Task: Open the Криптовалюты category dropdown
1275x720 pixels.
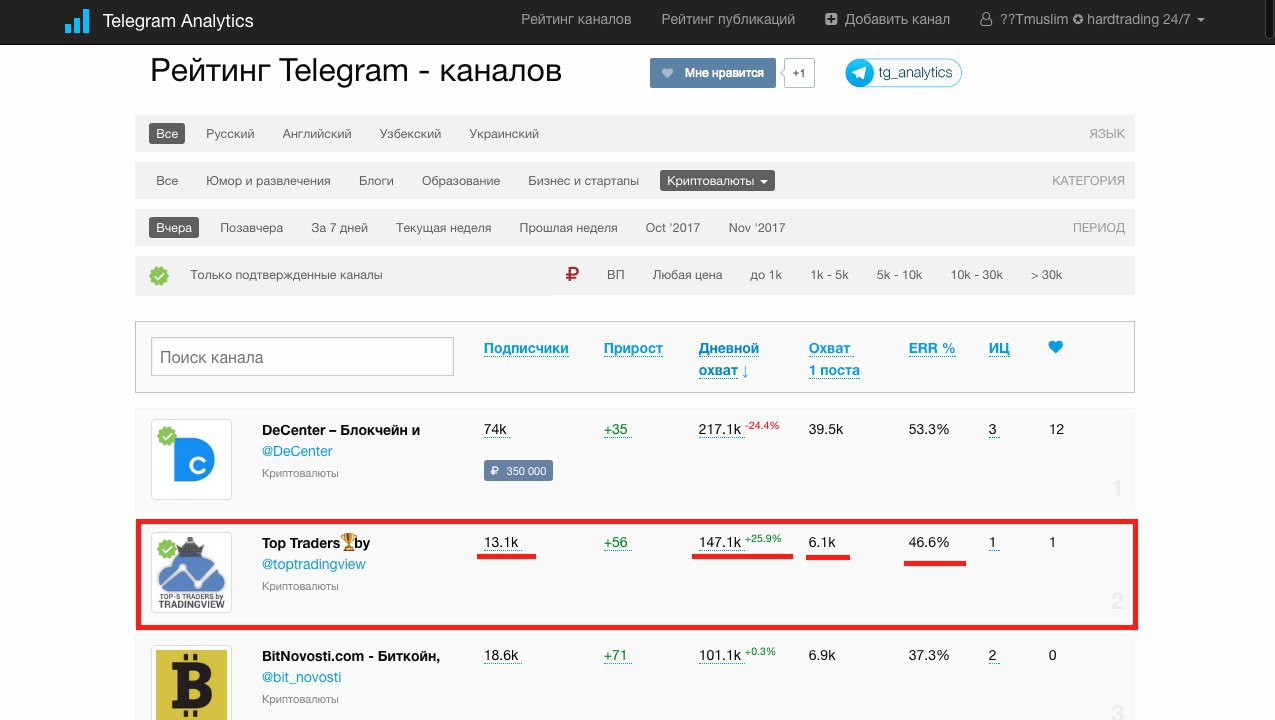Action: coord(717,181)
